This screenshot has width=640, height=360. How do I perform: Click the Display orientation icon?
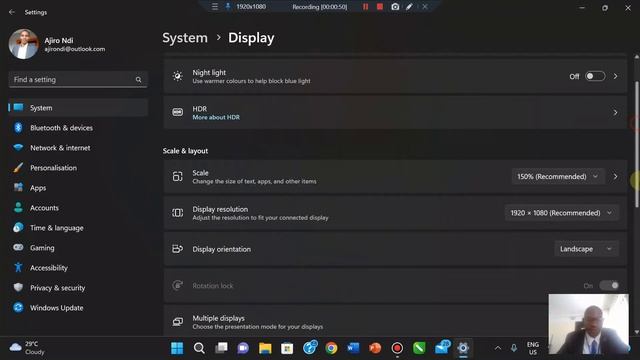[x=178, y=249]
